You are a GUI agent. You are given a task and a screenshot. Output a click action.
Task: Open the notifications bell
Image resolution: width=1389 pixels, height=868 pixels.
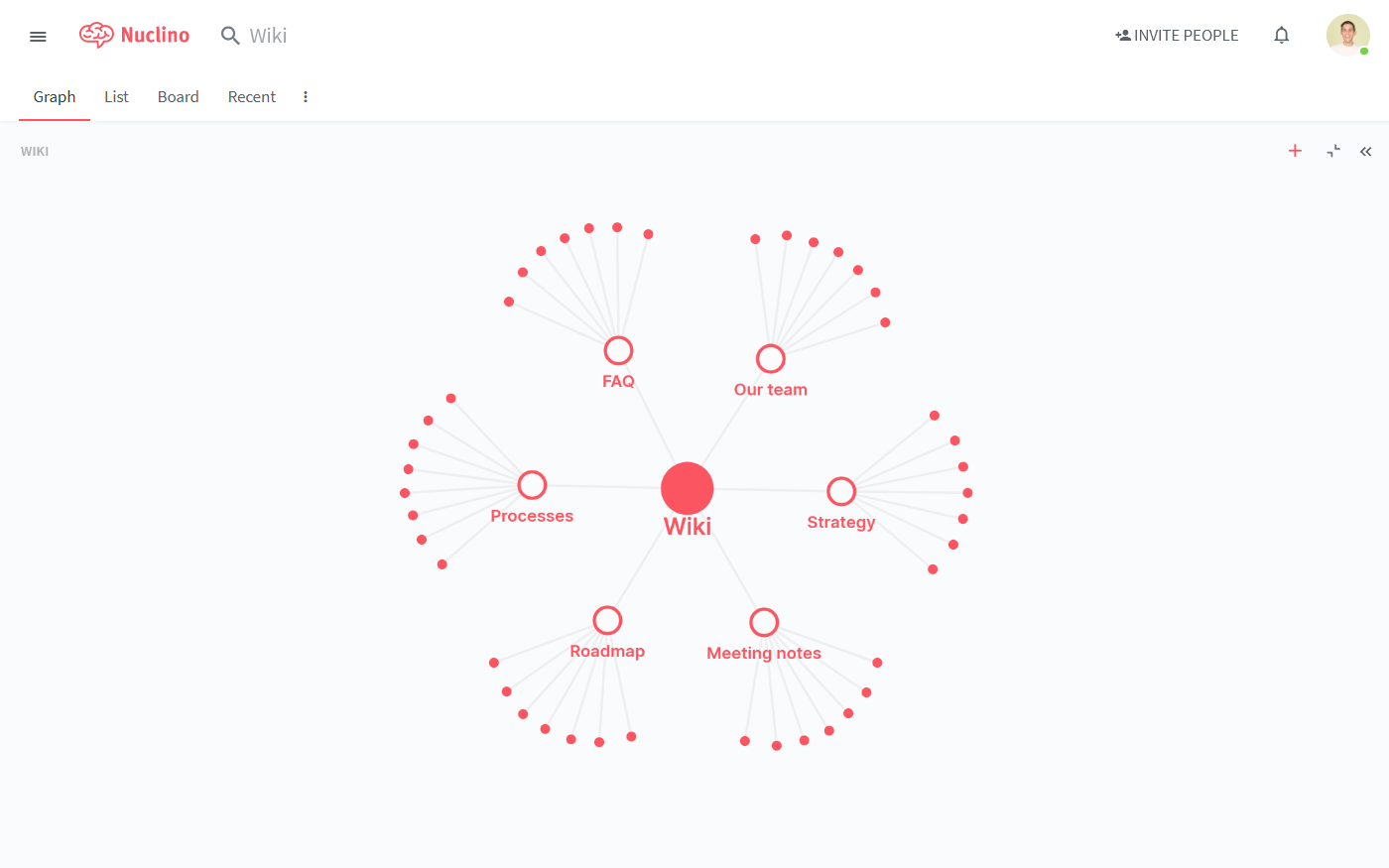pos(1281,36)
